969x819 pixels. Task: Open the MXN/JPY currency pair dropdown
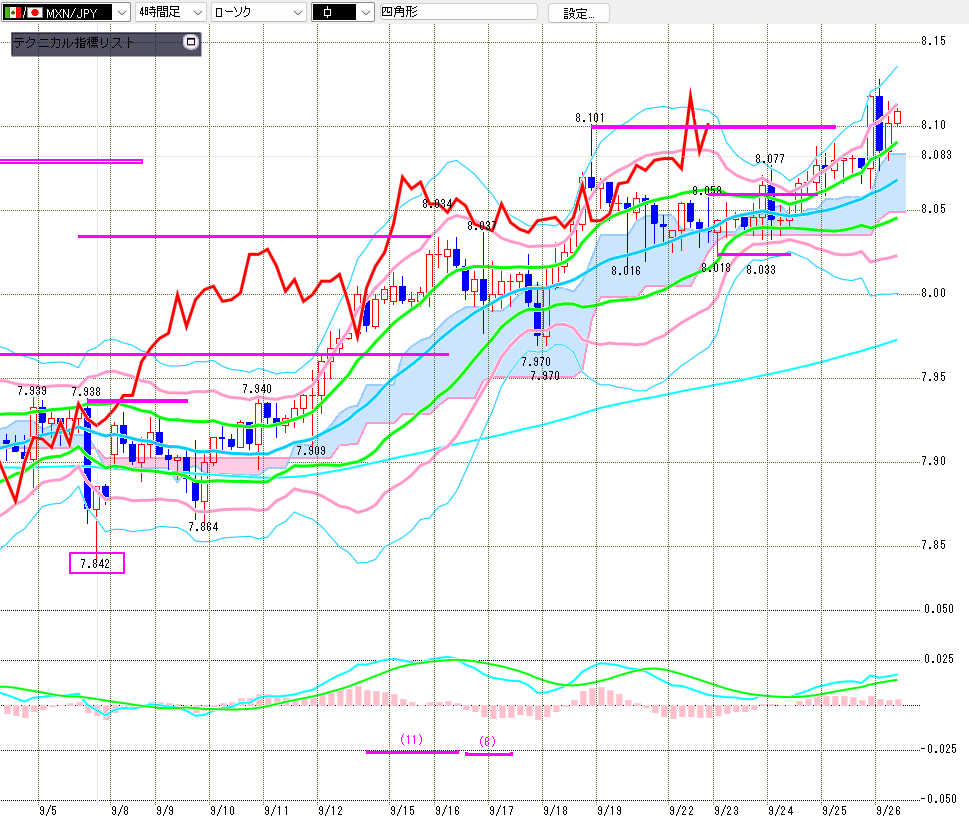(x=121, y=13)
